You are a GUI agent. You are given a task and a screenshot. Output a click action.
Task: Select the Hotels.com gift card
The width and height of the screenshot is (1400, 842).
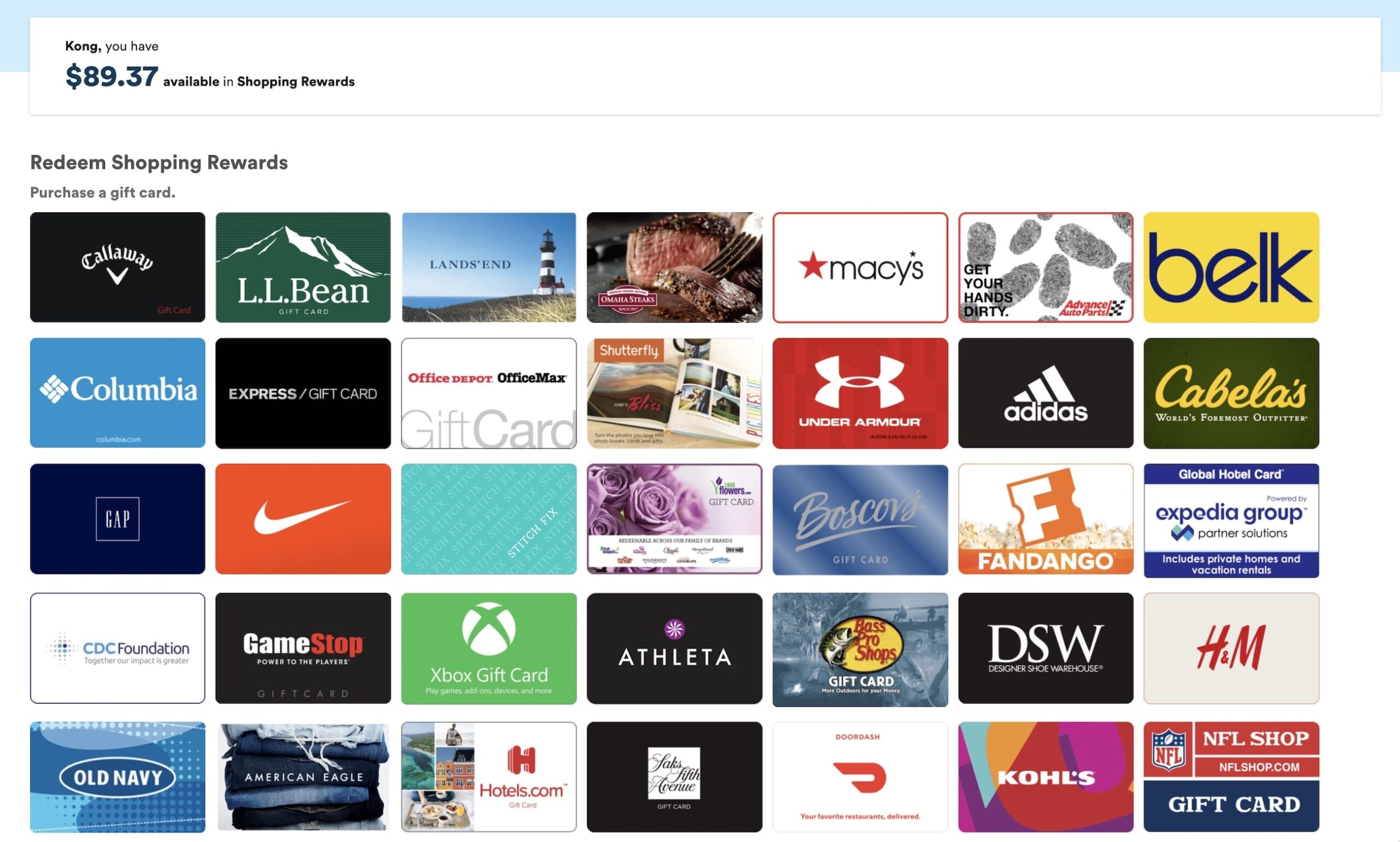pos(488,776)
